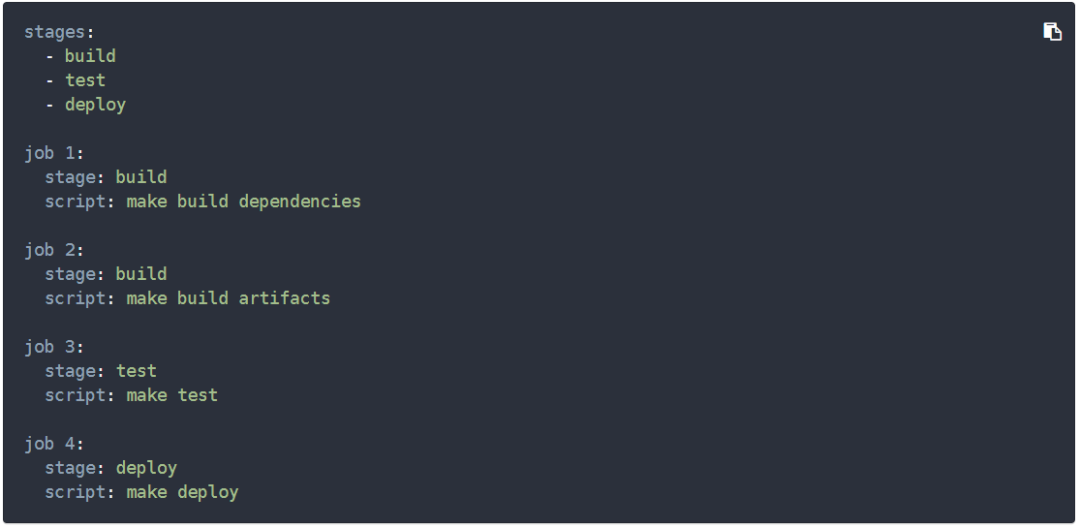Viewport: 1080px width, 528px height.
Task: Select the "deploy" entry in stages list
Action: [96, 105]
